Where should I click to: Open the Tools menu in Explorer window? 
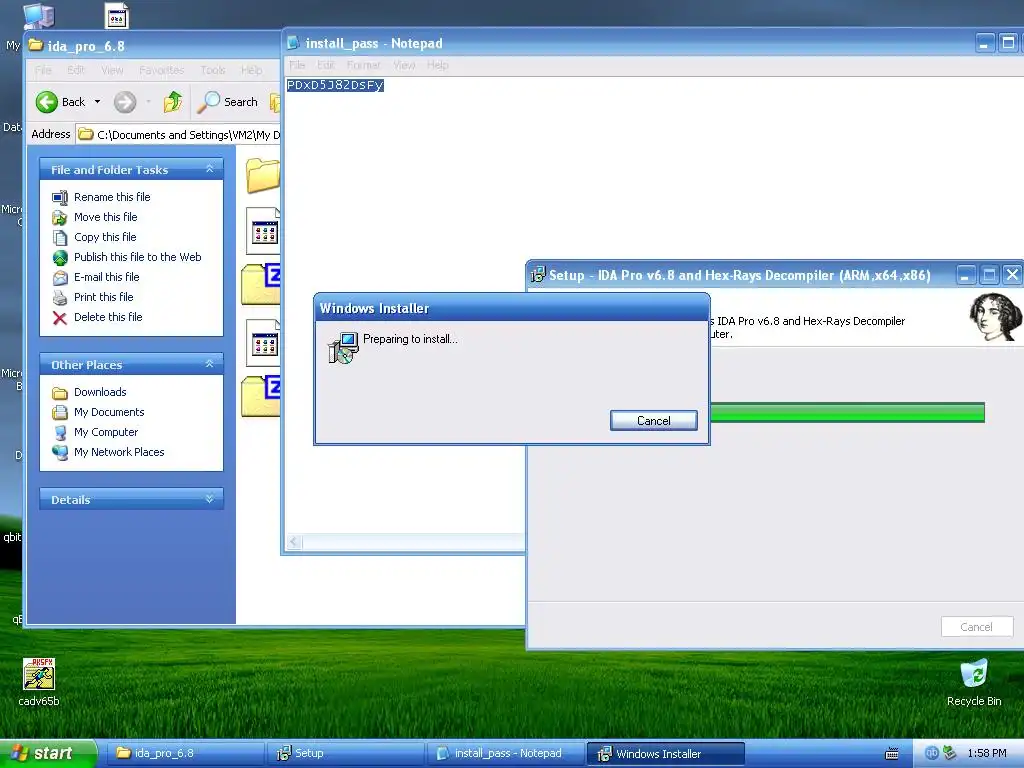pos(212,70)
